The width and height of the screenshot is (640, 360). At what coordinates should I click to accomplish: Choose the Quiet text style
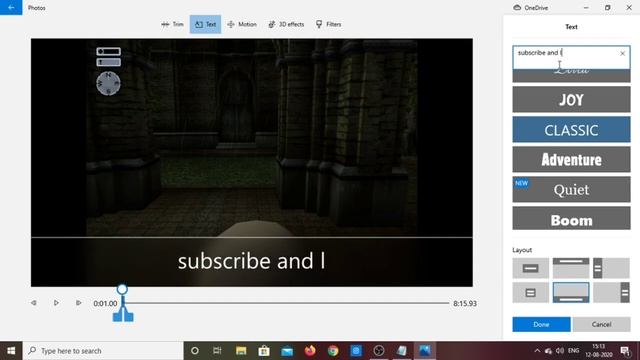(x=571, y=189)
